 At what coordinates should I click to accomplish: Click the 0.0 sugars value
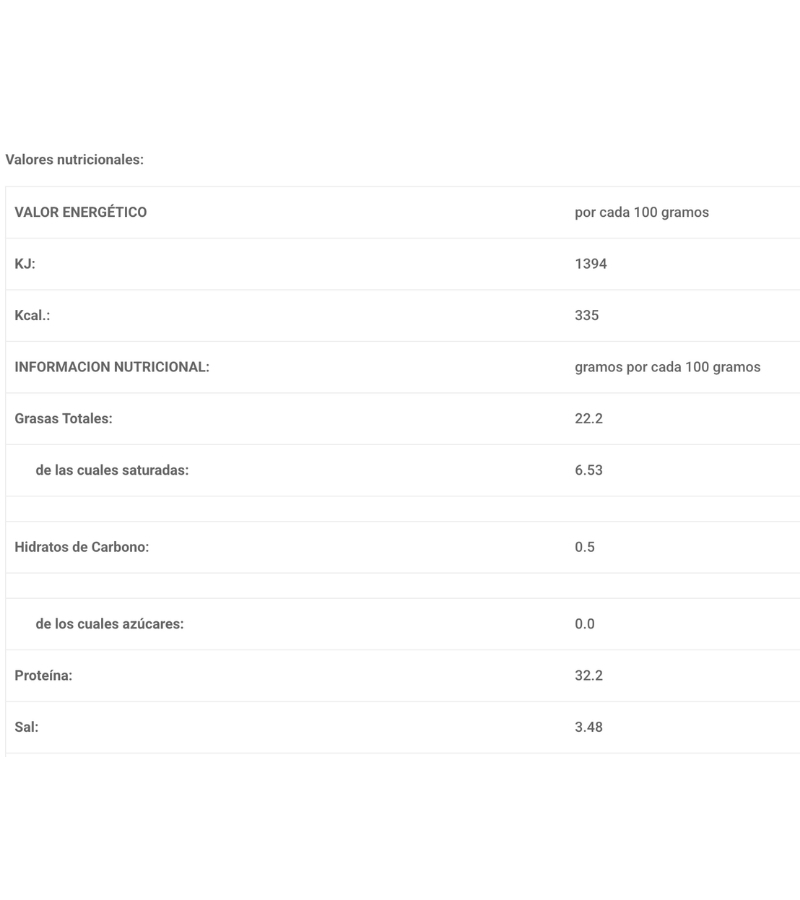click(x=585, y=624)
